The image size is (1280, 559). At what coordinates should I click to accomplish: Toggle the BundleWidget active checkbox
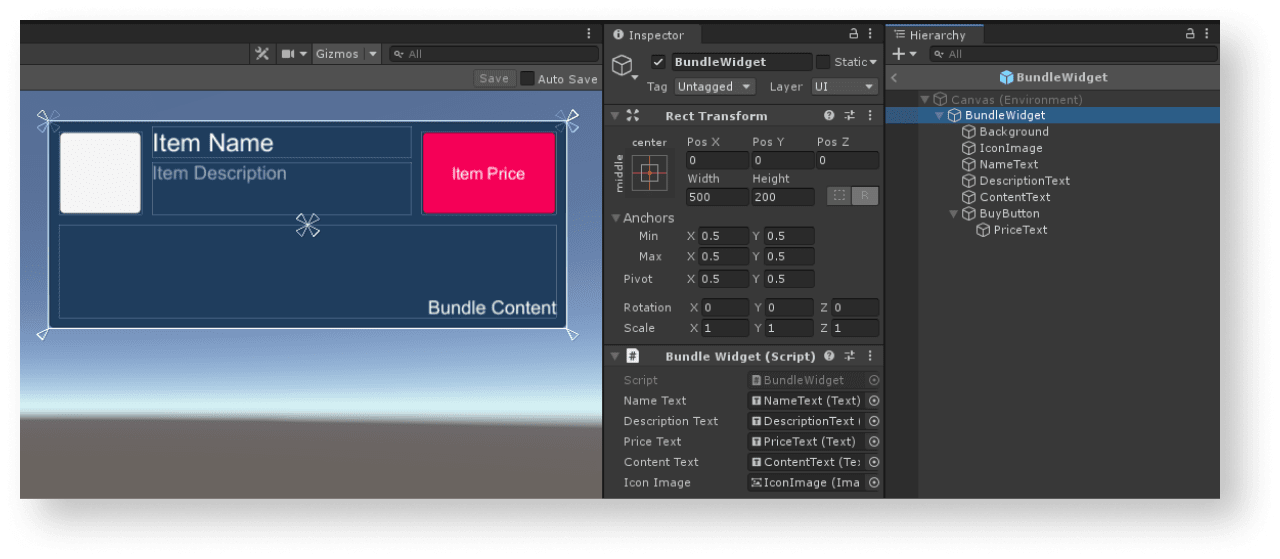pos(658,62)
